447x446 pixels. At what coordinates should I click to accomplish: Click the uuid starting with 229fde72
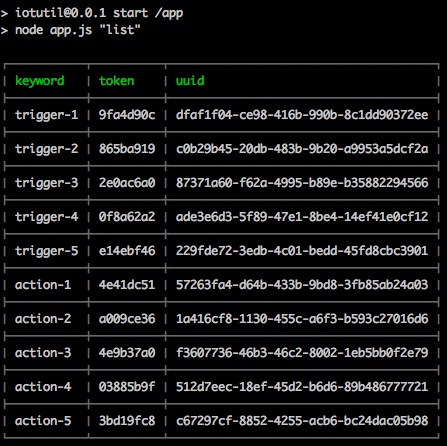302,251
